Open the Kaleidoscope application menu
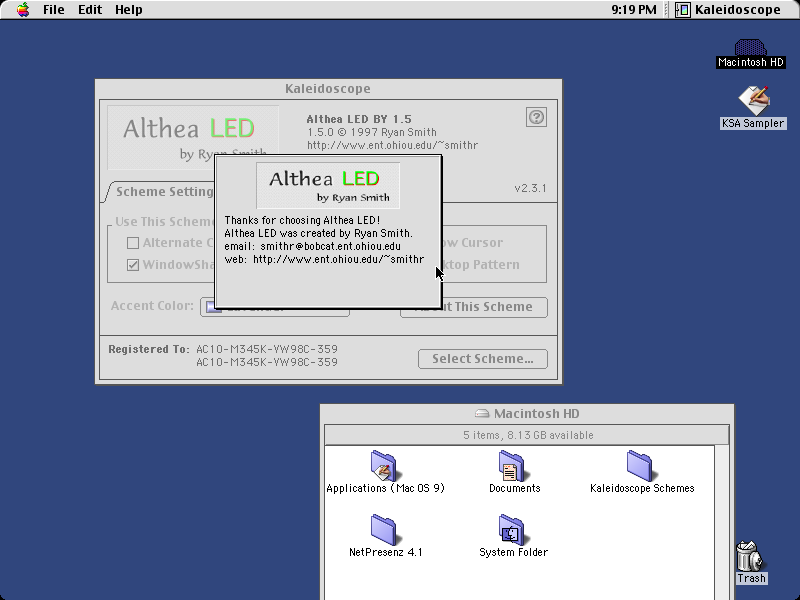 (728, 10)
